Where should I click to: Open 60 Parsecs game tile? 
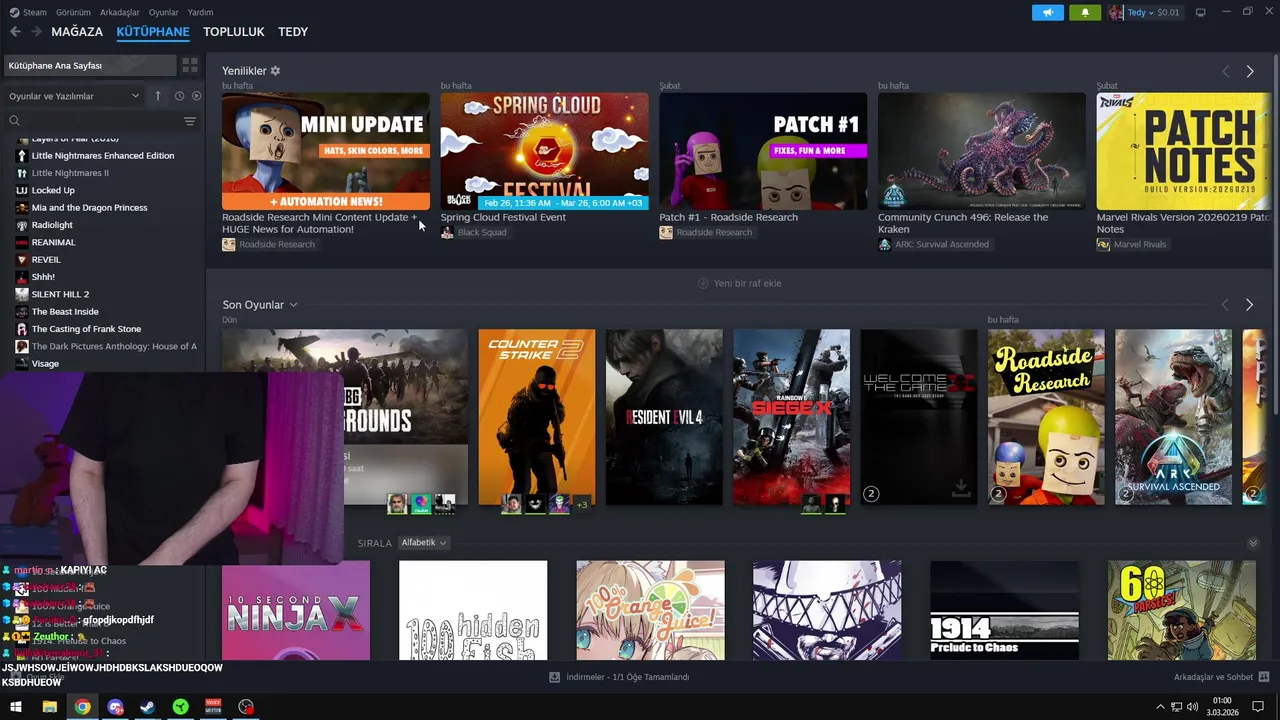click(1181, 610)
